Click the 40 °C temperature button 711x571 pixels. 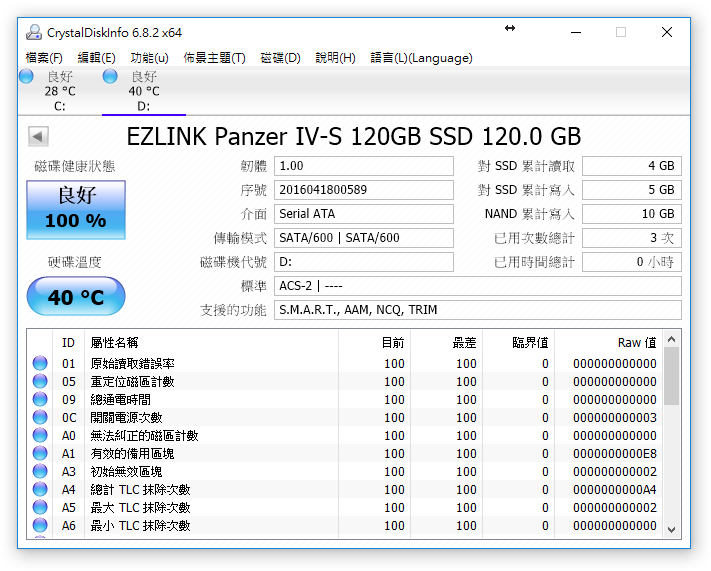tap(76, 297)
